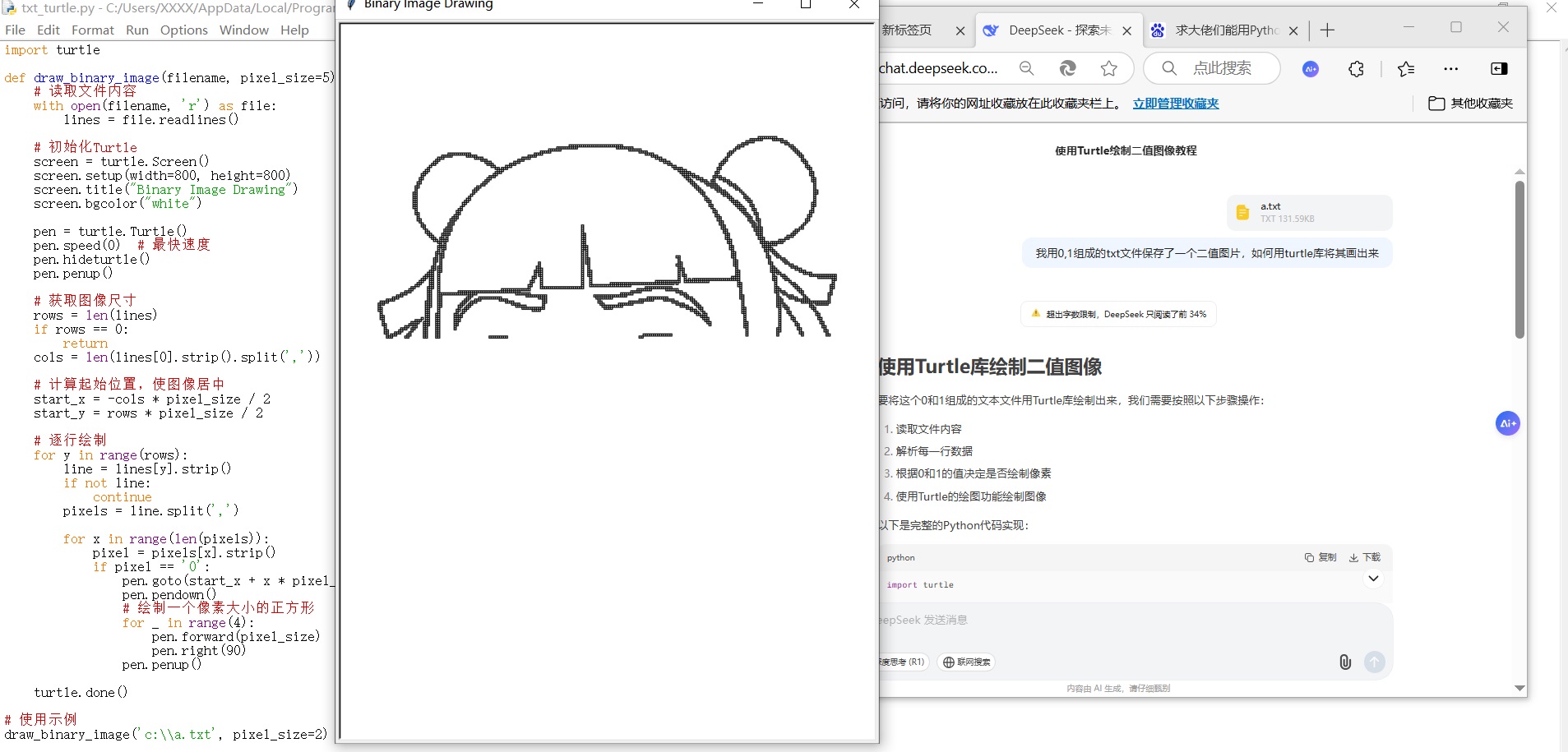1568x752 pixels.
Task: Minimize the Binary Image Drawing window
Action: pyautogui.click(x=758, y=4)
